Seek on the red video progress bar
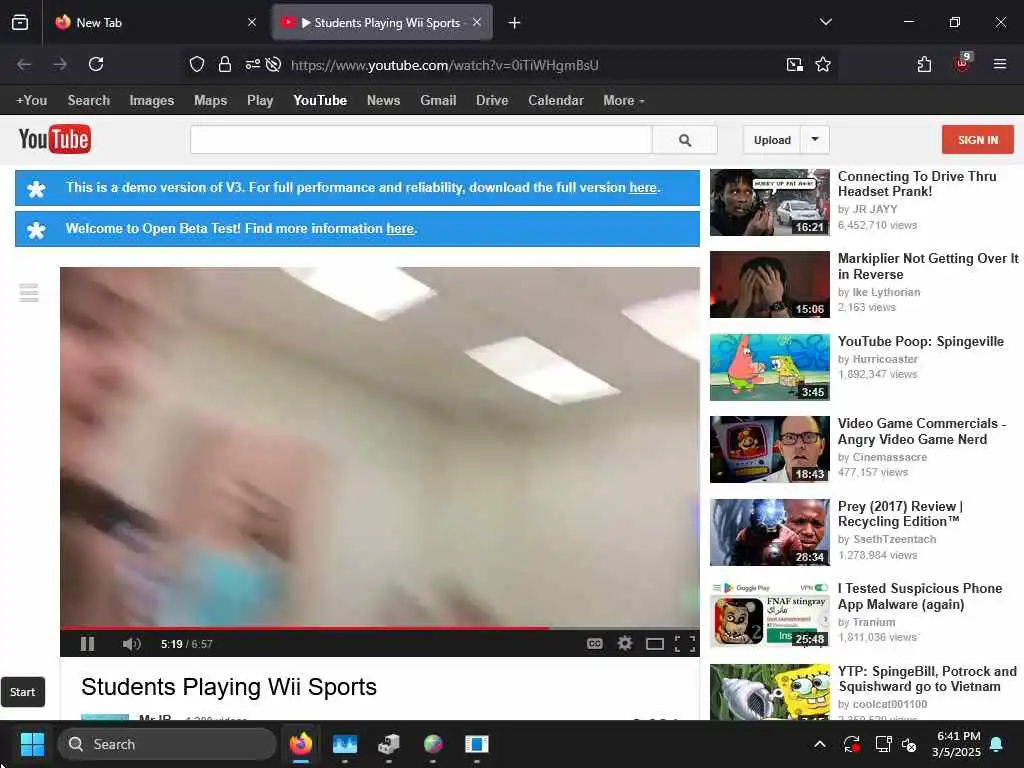 (379, 628)
